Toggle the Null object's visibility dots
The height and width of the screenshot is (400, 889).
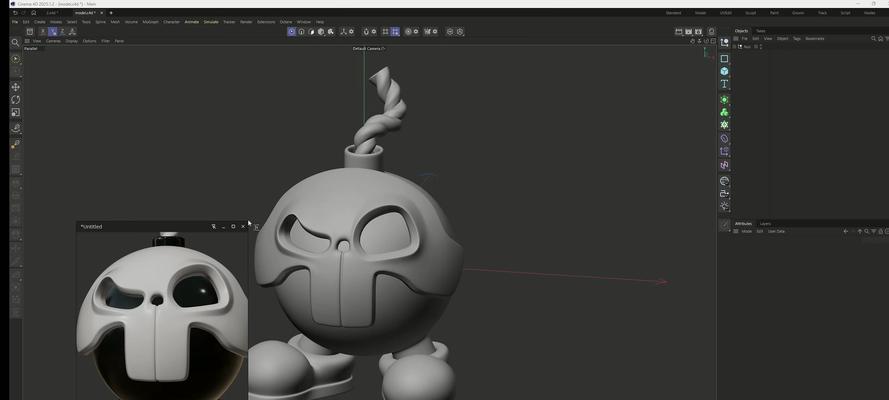pos(760,46)
